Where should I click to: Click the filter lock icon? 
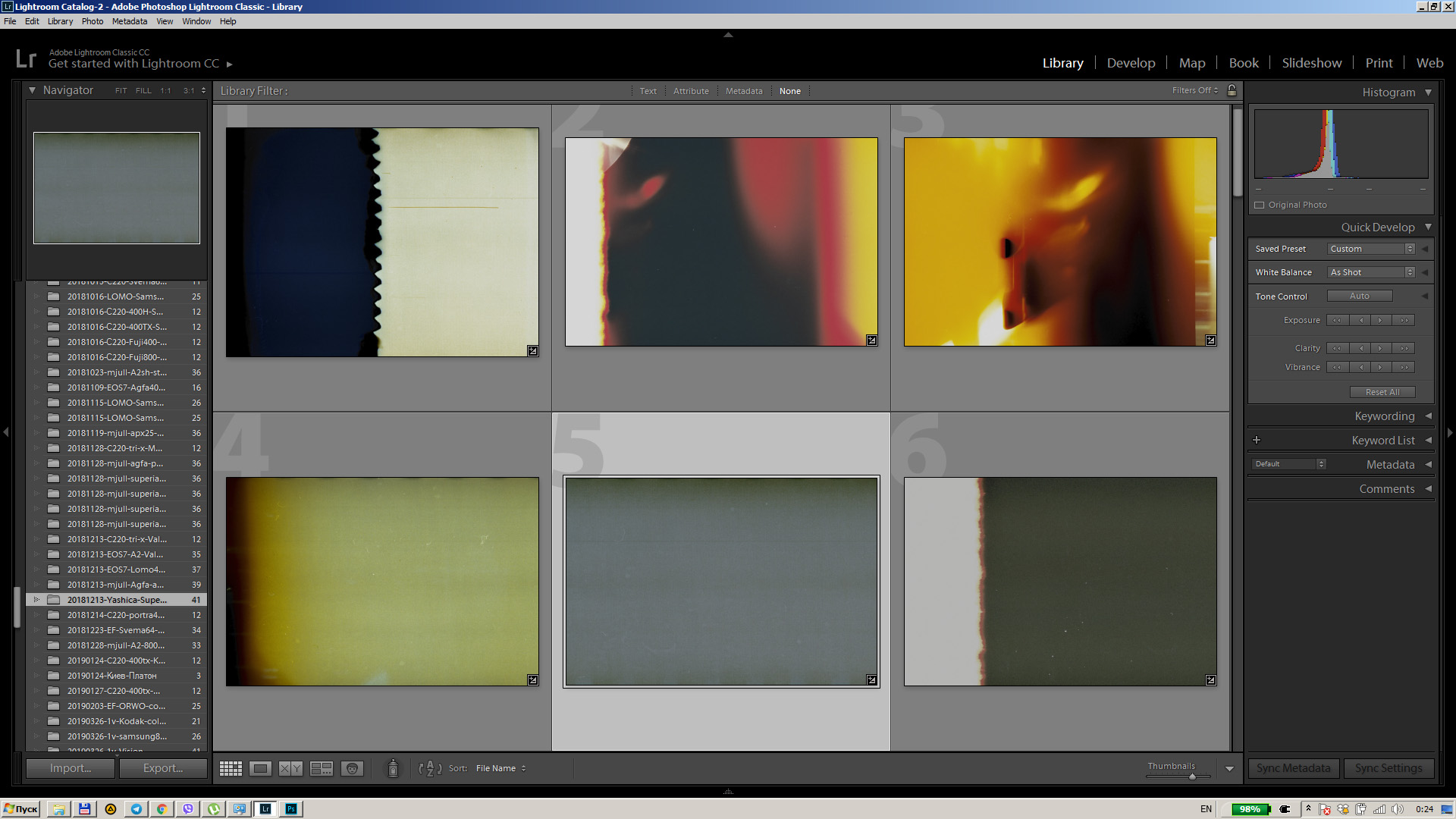(x=1232, y=90)
